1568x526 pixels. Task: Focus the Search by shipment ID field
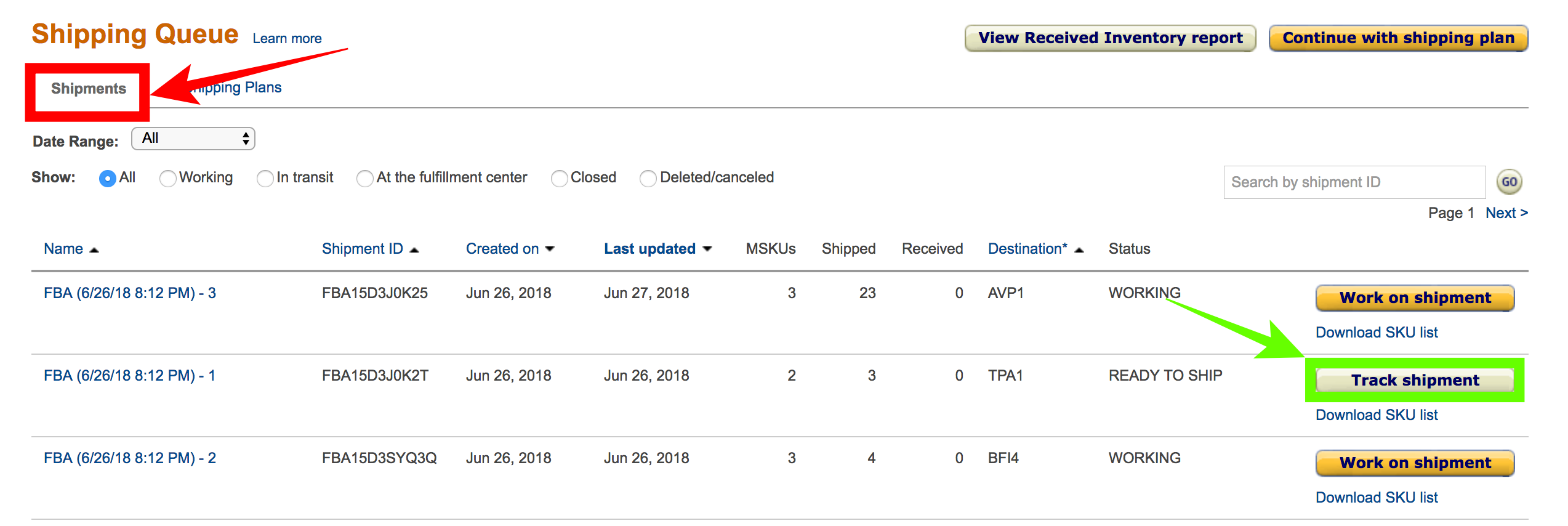click(x=1354, y=182)
